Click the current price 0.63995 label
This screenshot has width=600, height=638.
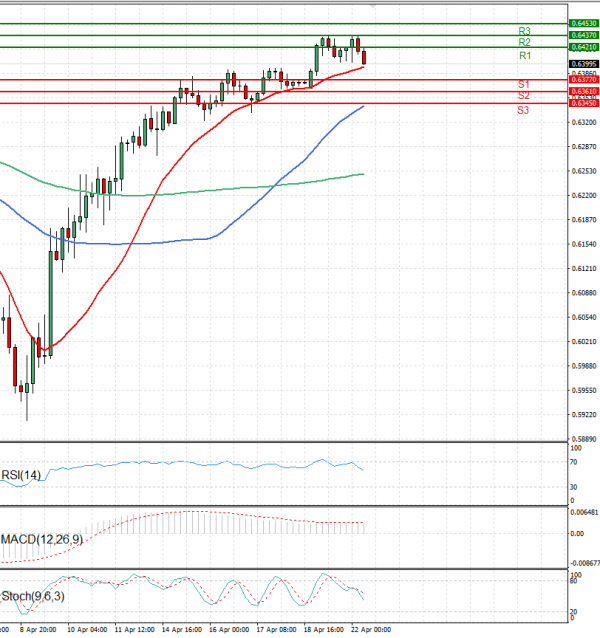[x=584, y=64]
